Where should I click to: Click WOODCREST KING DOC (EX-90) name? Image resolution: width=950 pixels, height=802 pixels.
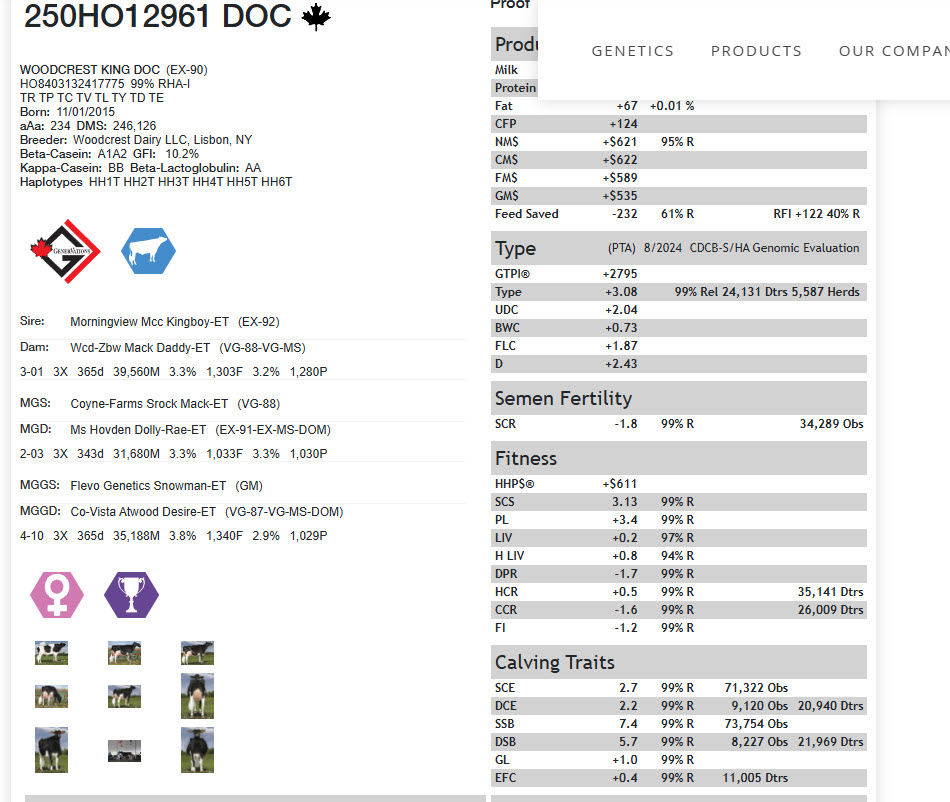pos(113,70)
